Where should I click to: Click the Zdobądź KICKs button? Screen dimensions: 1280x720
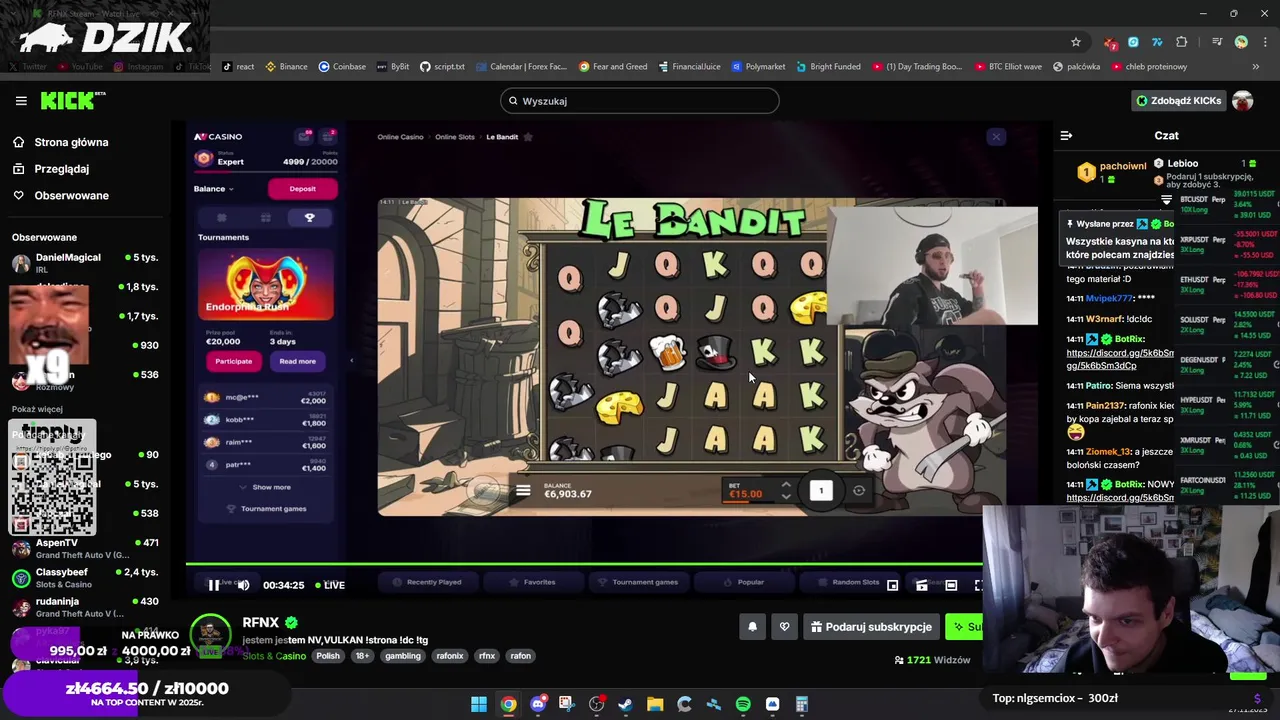[1178, 101]
